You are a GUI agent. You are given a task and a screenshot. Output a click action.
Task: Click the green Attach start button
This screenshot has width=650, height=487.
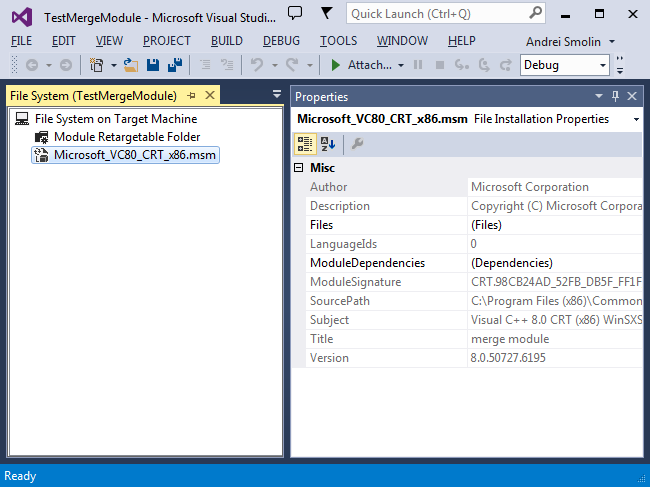pyautogui.click(x=361, y=65)
